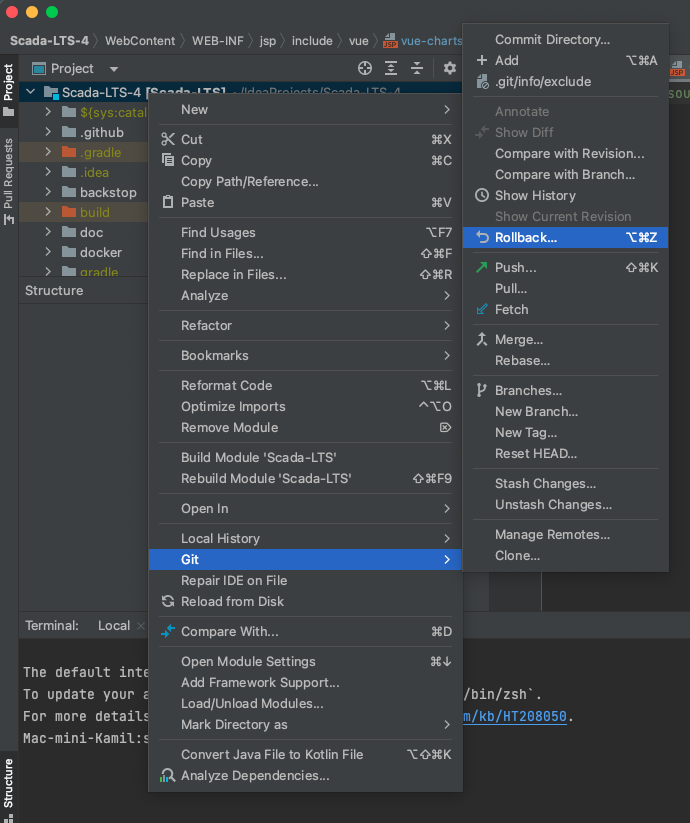Screen dimensions: 690x823
Task: Select Find Usages in context menu
Action: pyautogui.click(x=305, y=233)
